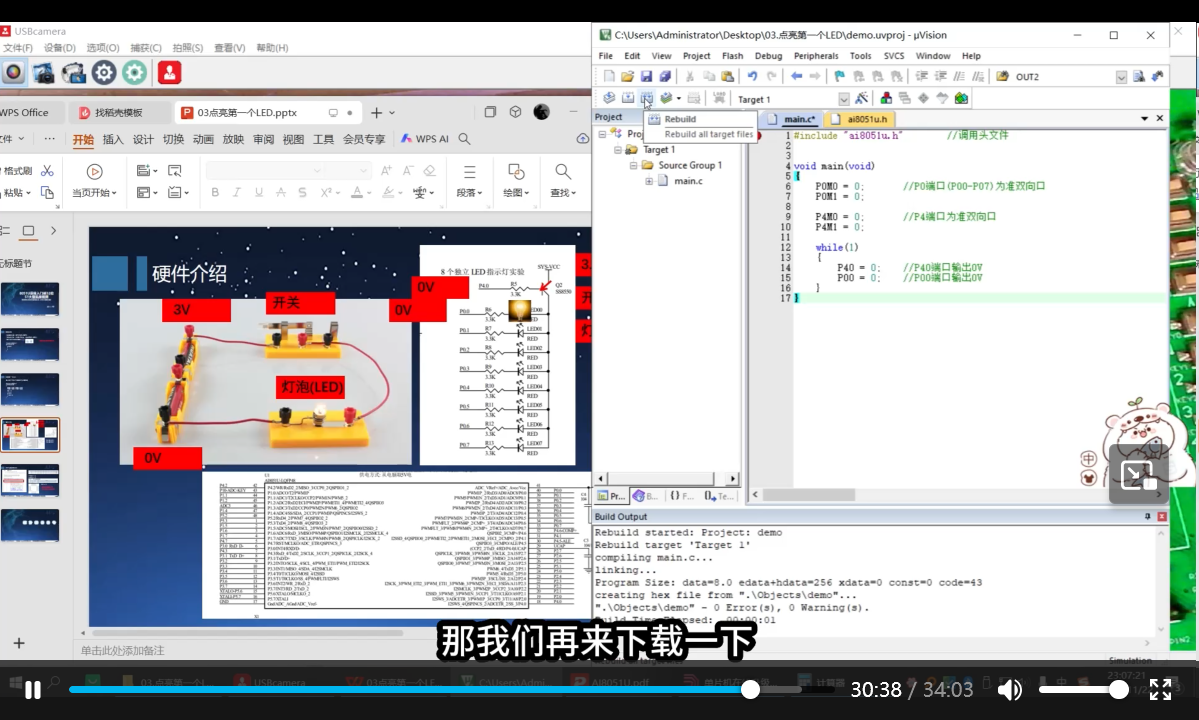Image resolution: width=1199 pixels, height=720 pixels.
Task: Toggle fullscreen mode of the video player
Action: 1160,689
